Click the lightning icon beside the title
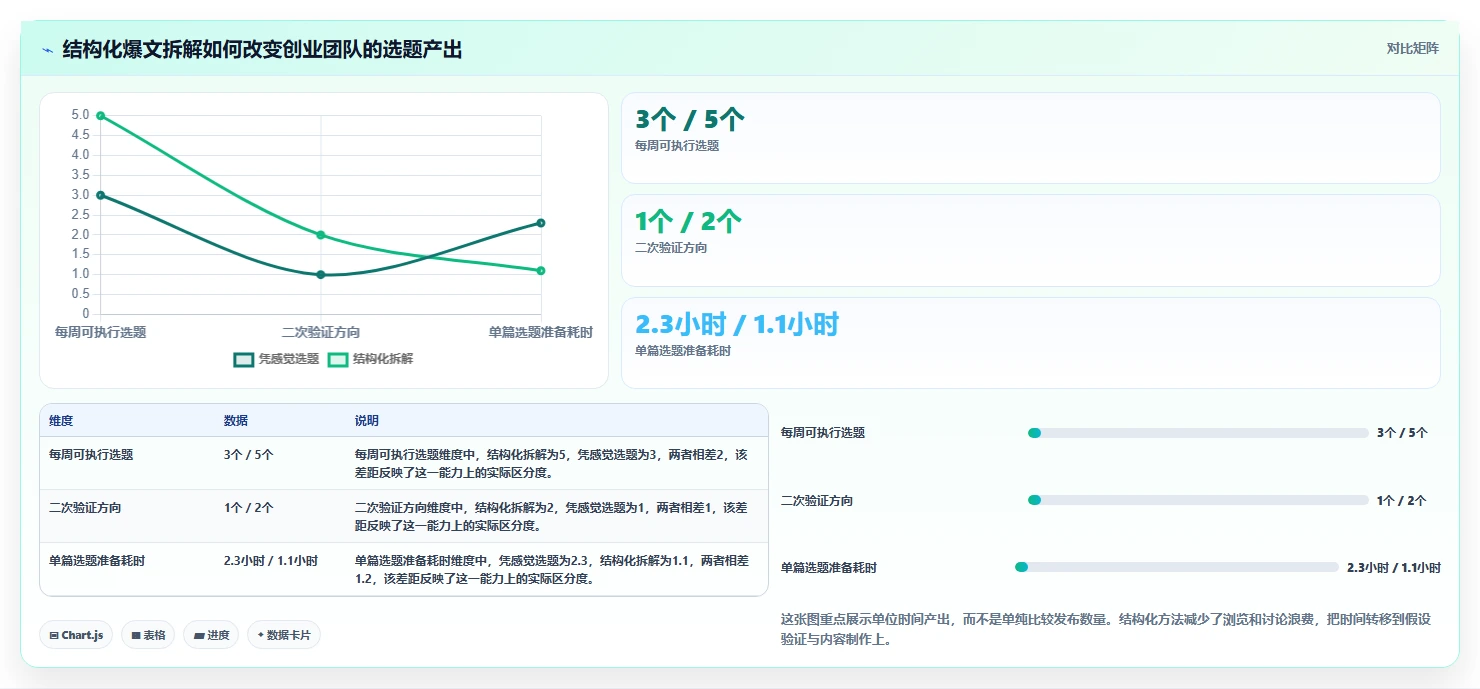1480x689 pixels. click(x=47, y=50)
